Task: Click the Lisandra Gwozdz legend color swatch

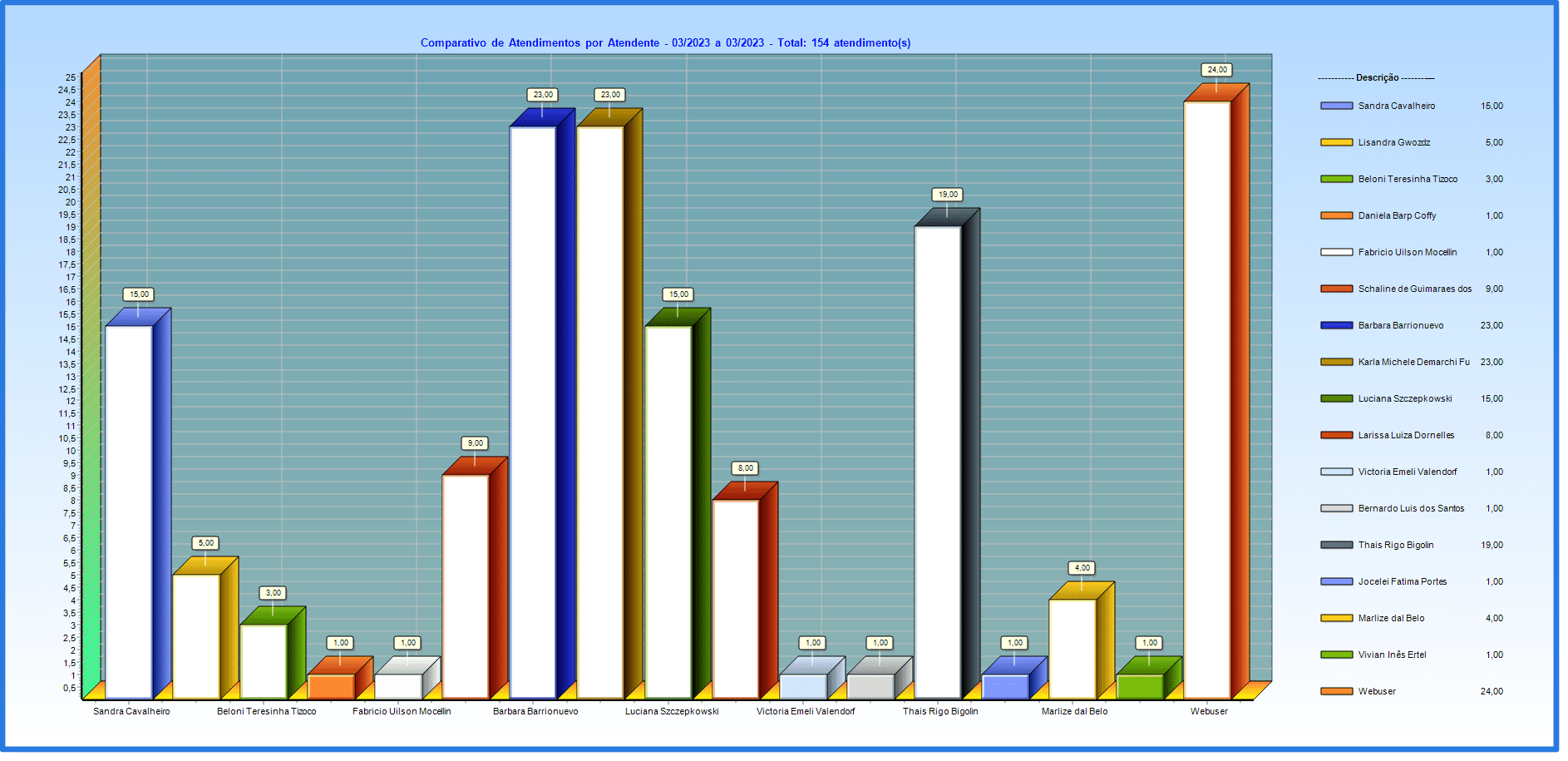Action: [x=1336, y=143]
